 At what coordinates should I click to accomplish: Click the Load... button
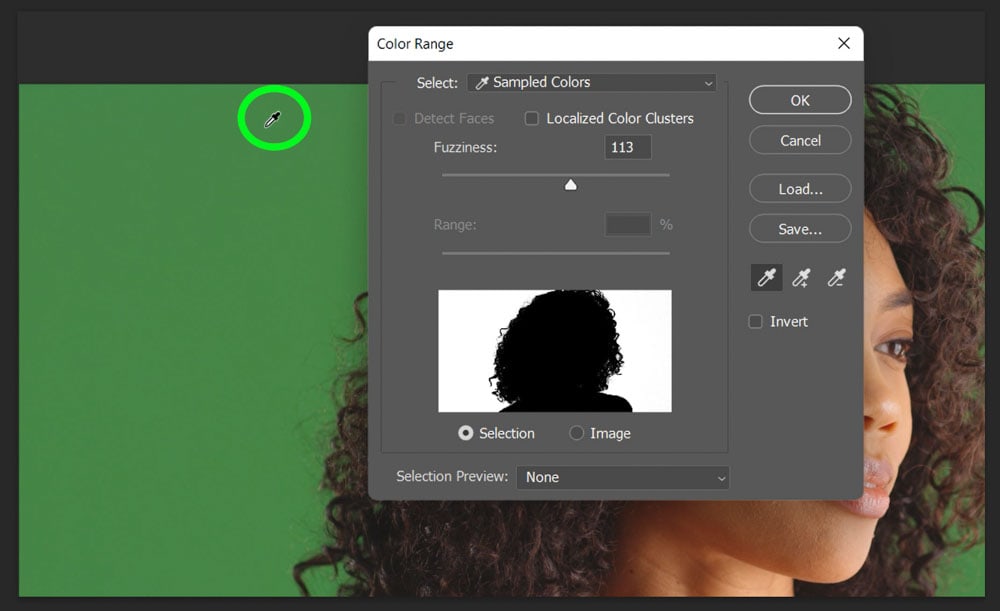pos(800,189)
